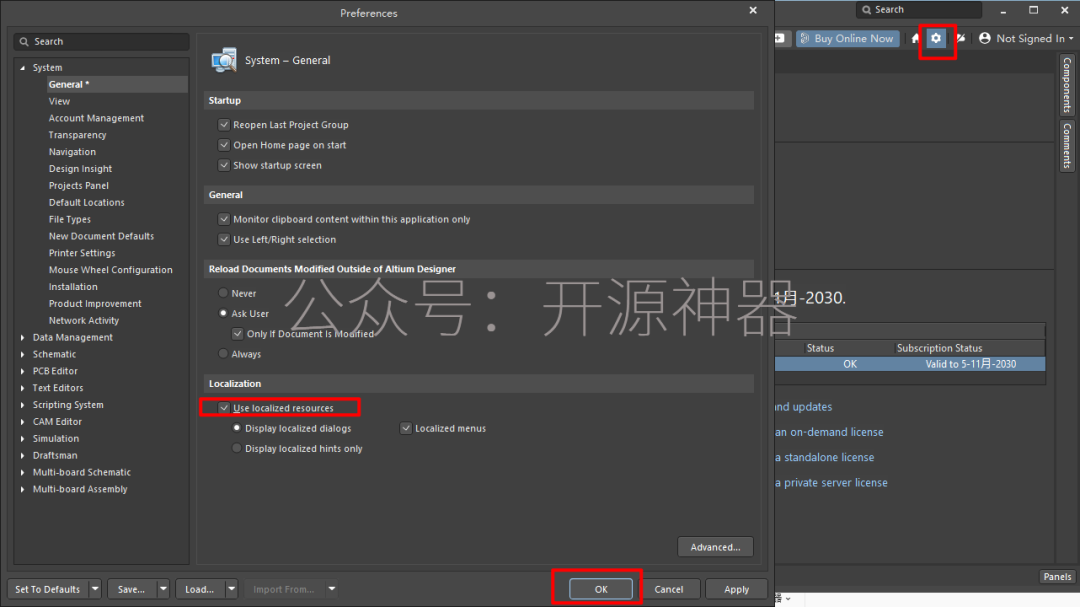Expand the Multi-board Schematic node
1080x607 pixels.
23,473
